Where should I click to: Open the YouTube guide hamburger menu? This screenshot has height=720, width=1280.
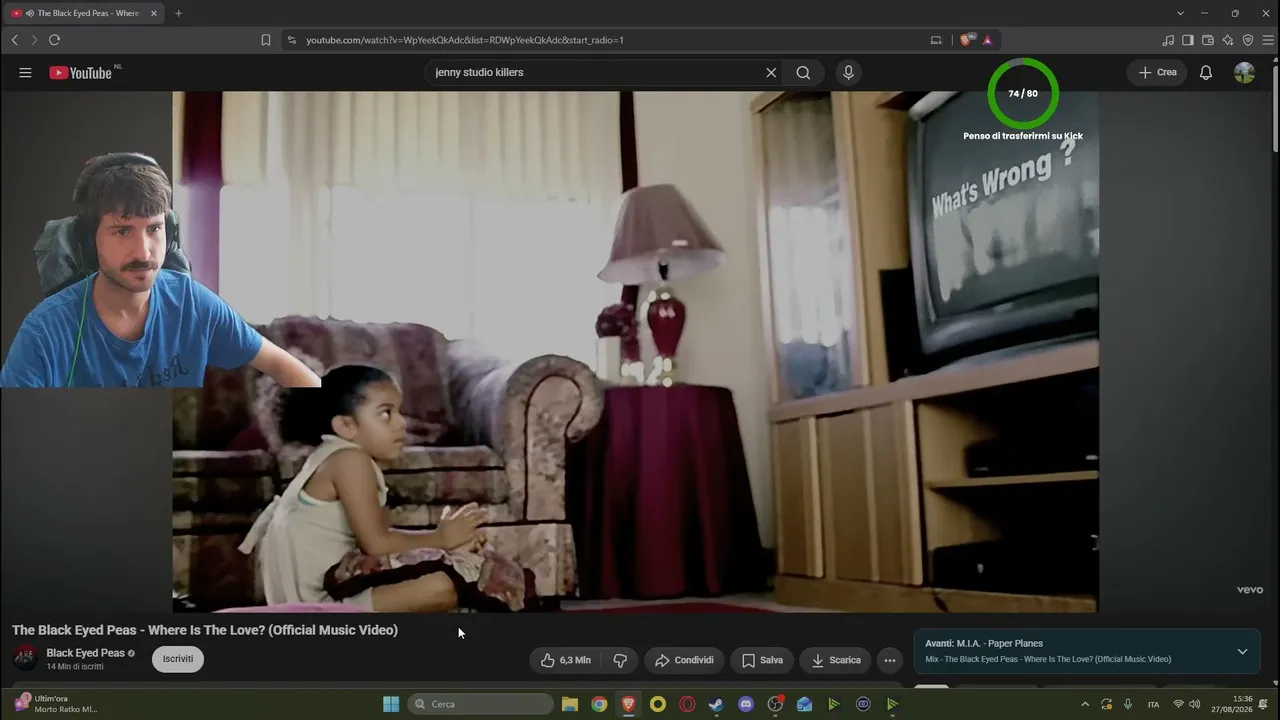(25, 72)
